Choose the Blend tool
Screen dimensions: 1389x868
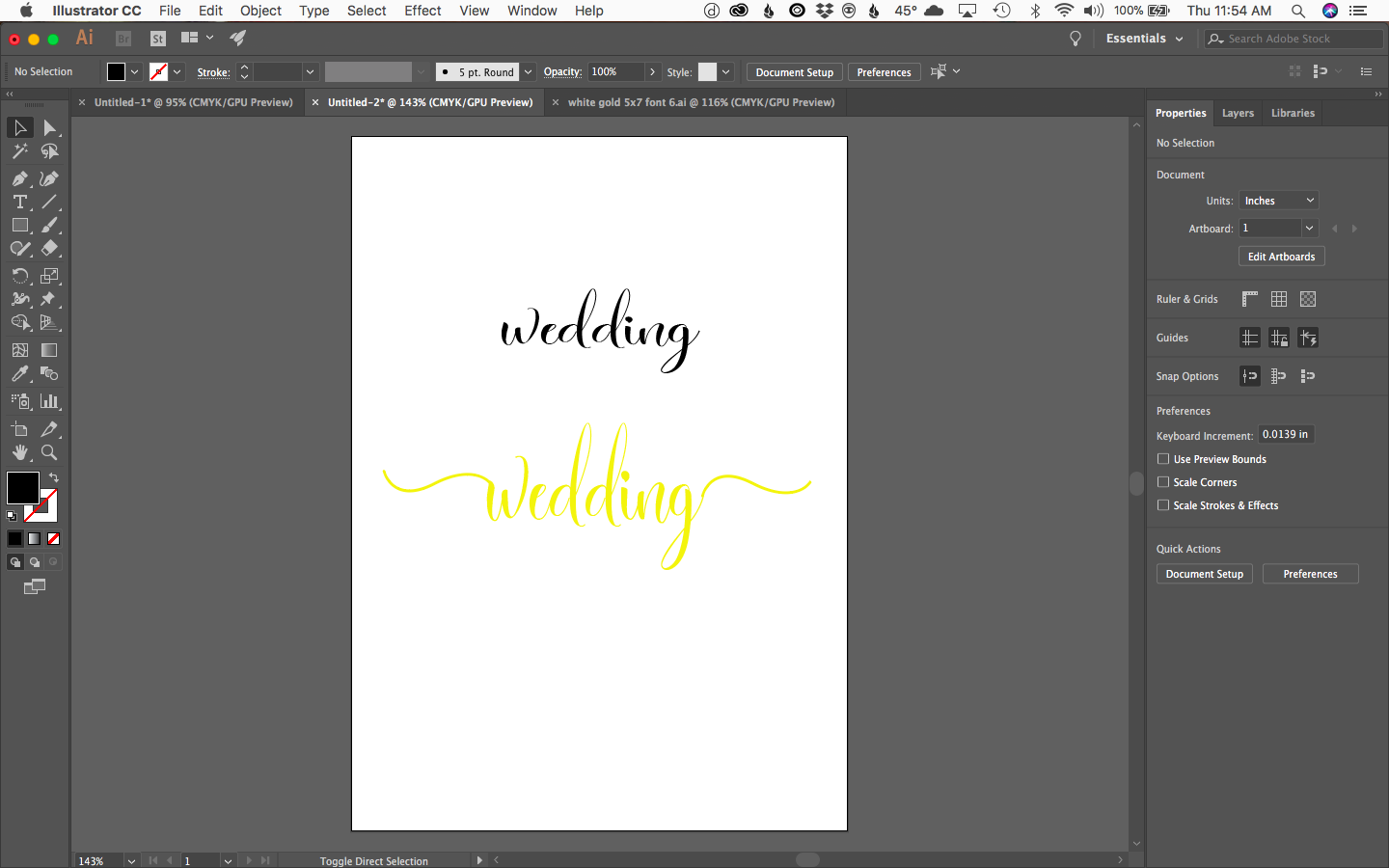click(x=49, y=373)
